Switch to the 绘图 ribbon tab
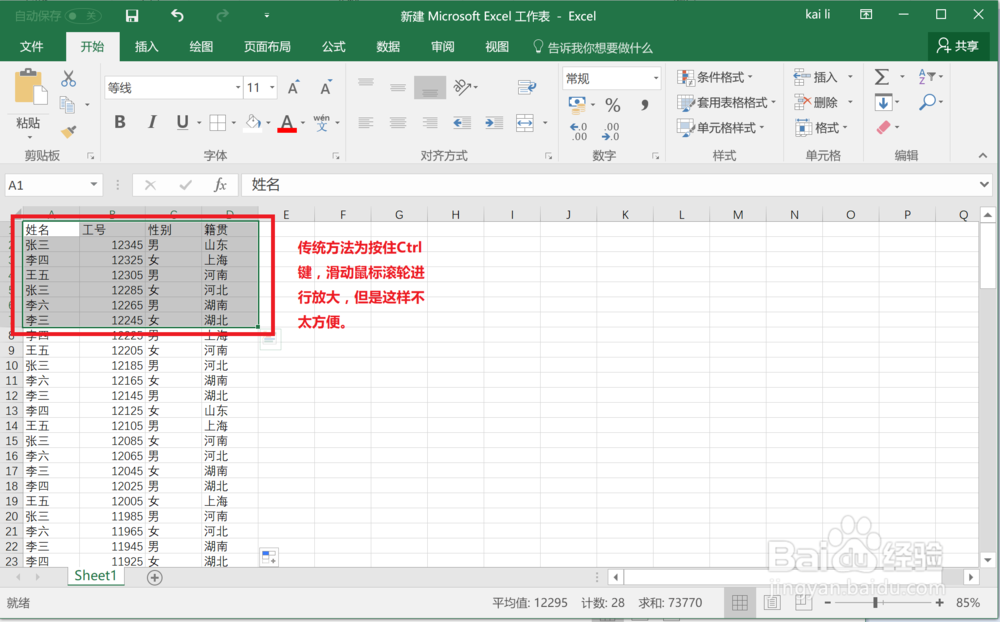Screen dimensions: 1000x622 [x=201, y=47]
